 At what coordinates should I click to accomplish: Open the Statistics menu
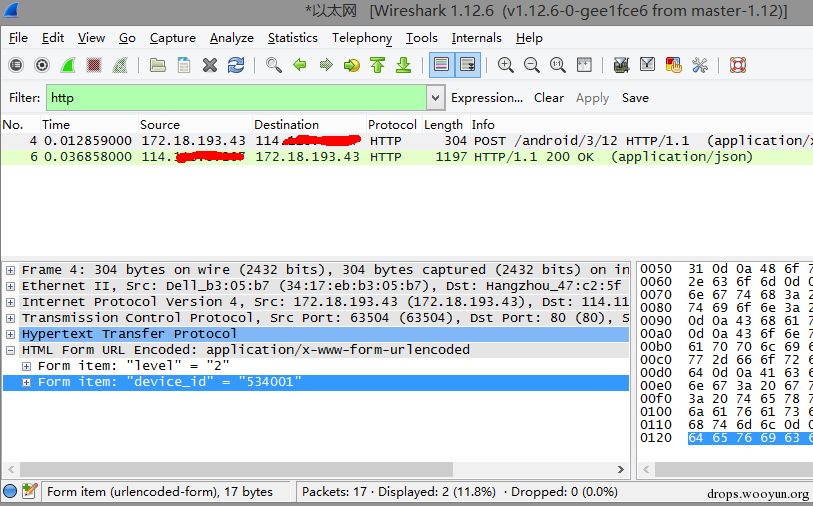(x=292, y=38)
